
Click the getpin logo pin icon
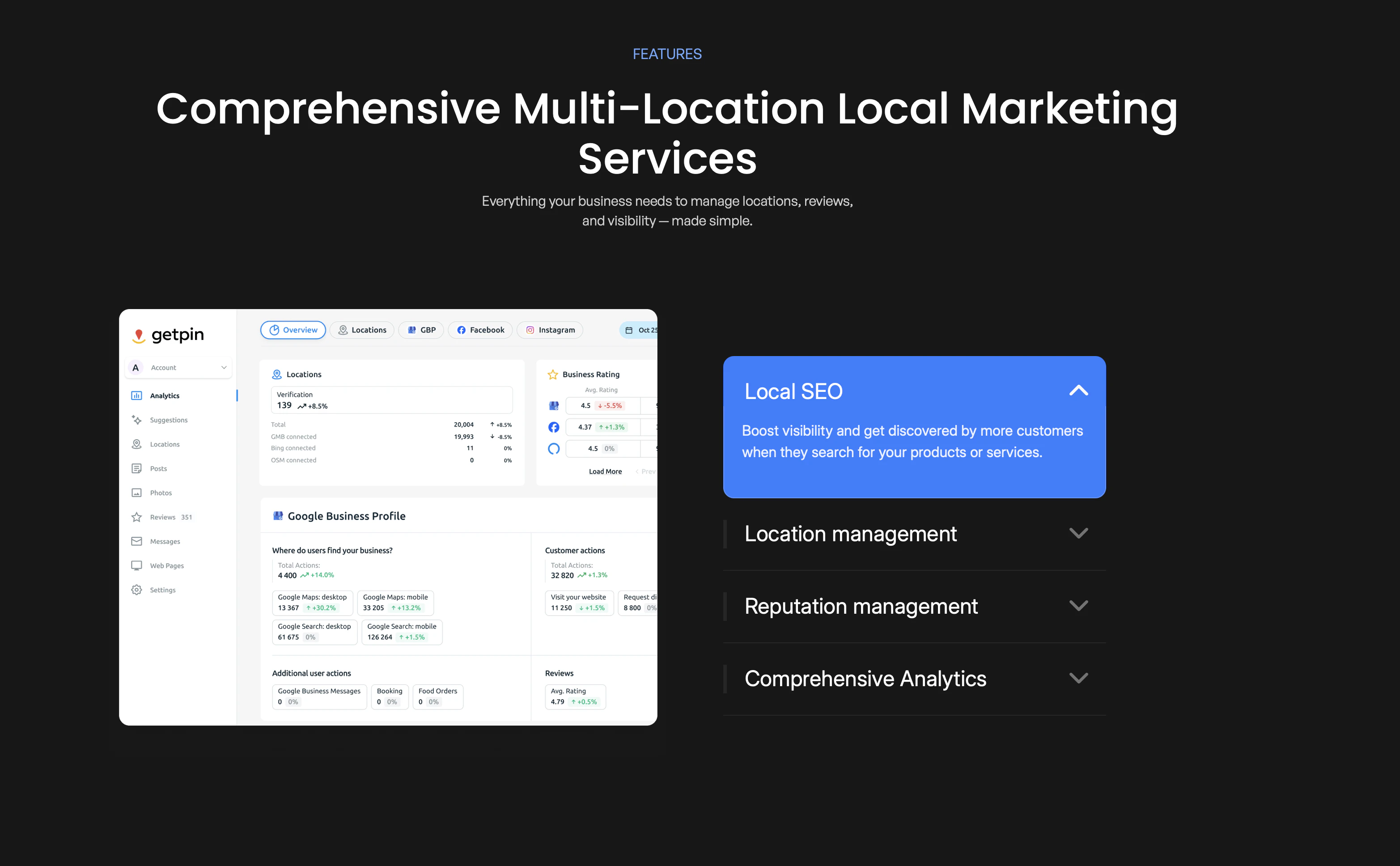coord(138,335)
